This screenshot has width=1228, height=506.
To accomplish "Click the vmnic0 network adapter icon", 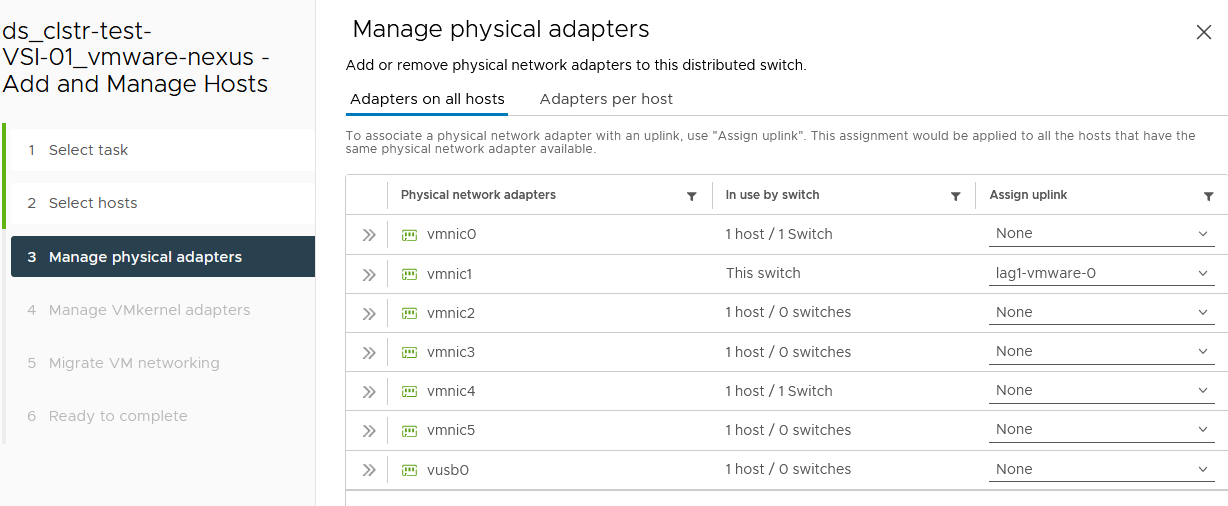I will [x=409, y=235].
